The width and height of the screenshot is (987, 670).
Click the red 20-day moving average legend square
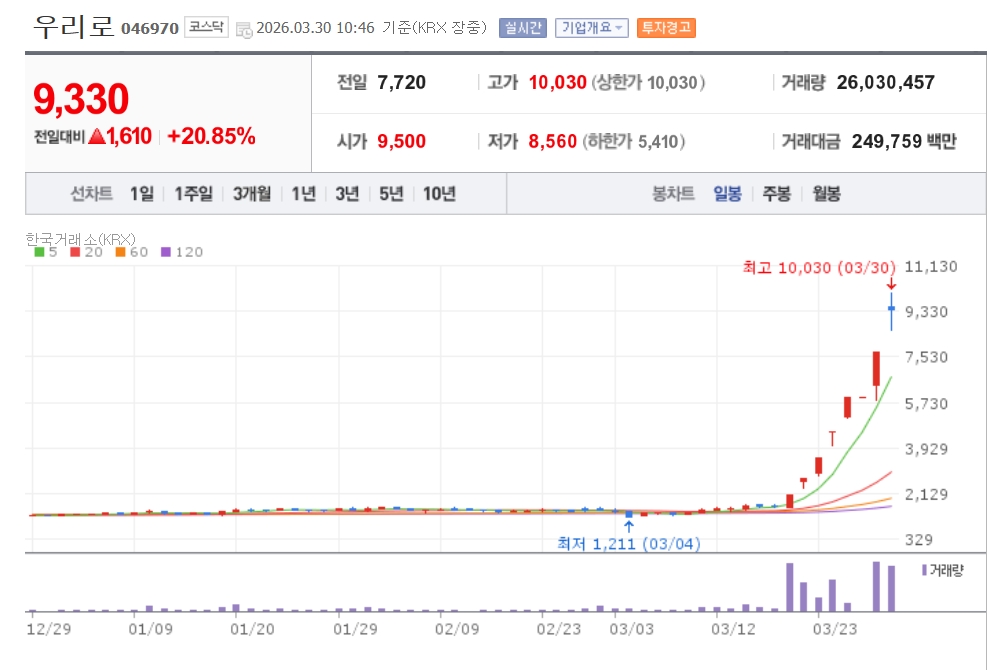click(75, 252)
